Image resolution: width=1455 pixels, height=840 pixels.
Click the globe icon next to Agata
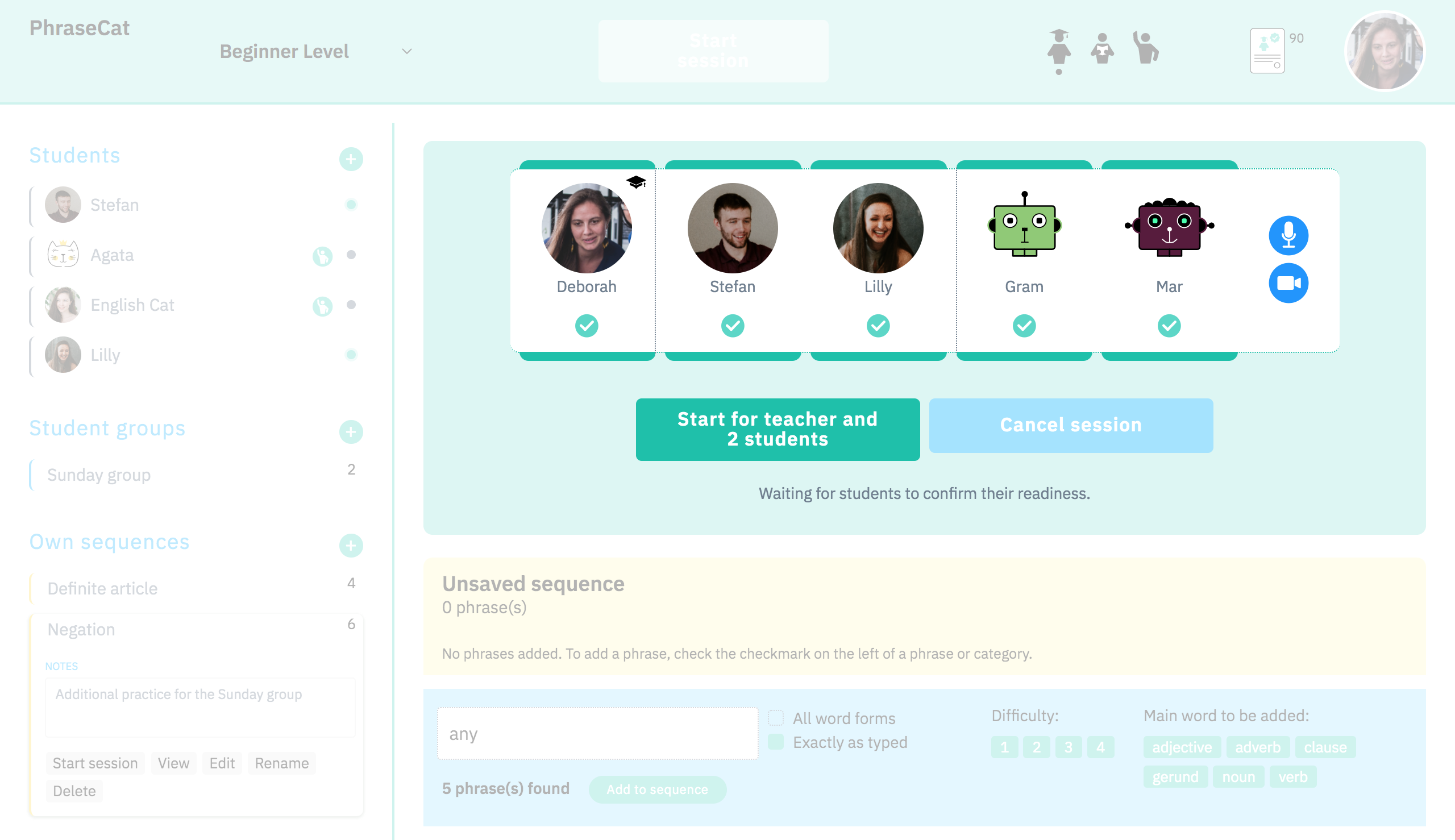[x=323, y=256]
